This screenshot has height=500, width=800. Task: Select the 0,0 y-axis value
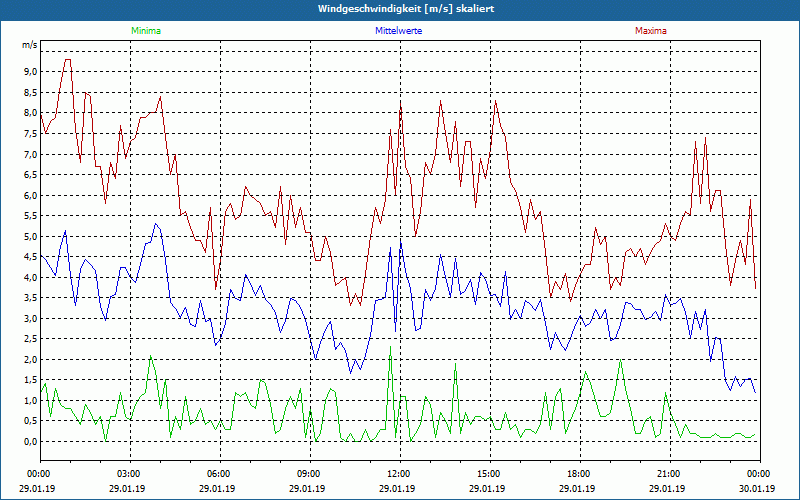[31, 442]
